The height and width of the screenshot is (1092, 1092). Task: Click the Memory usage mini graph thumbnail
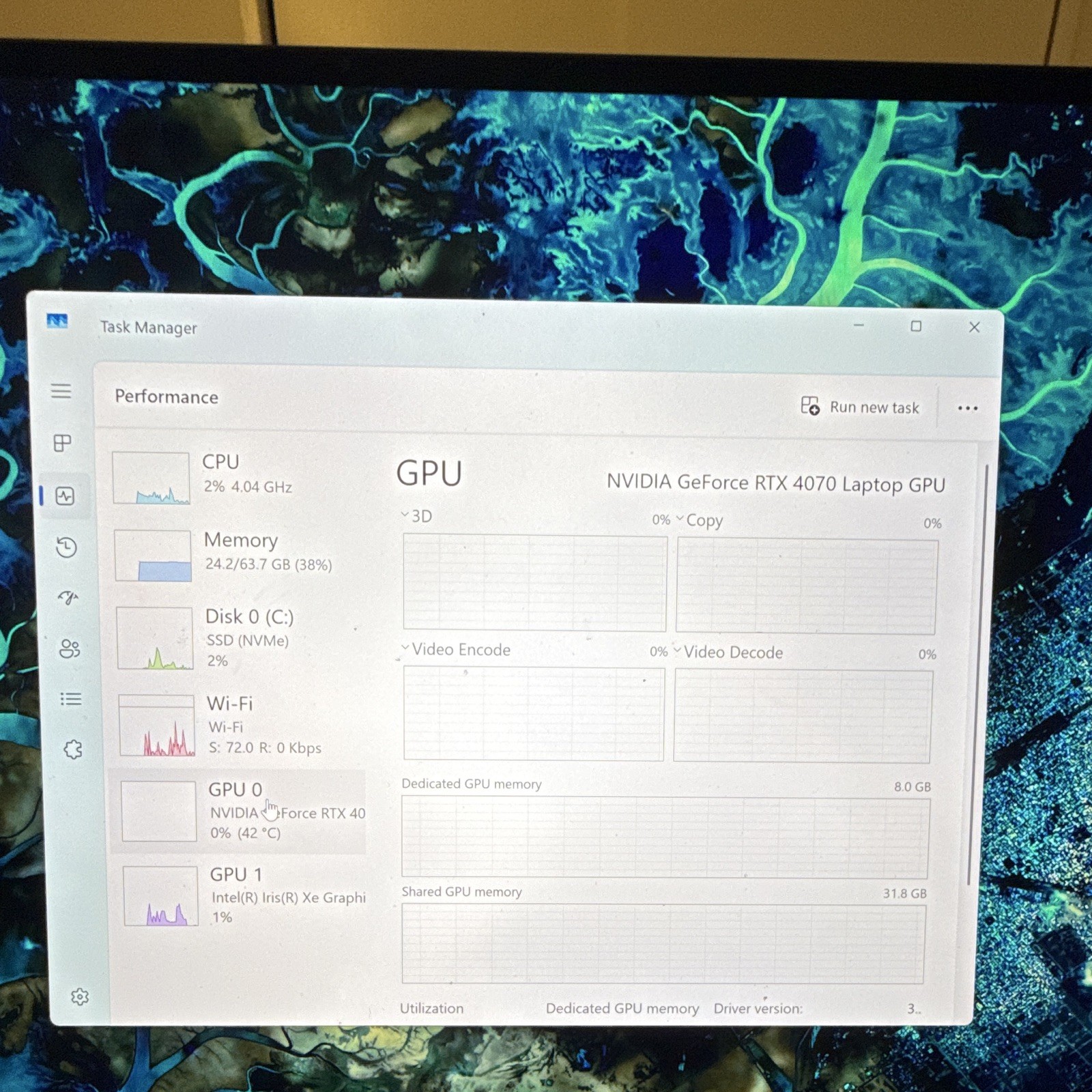pos(153,556)
